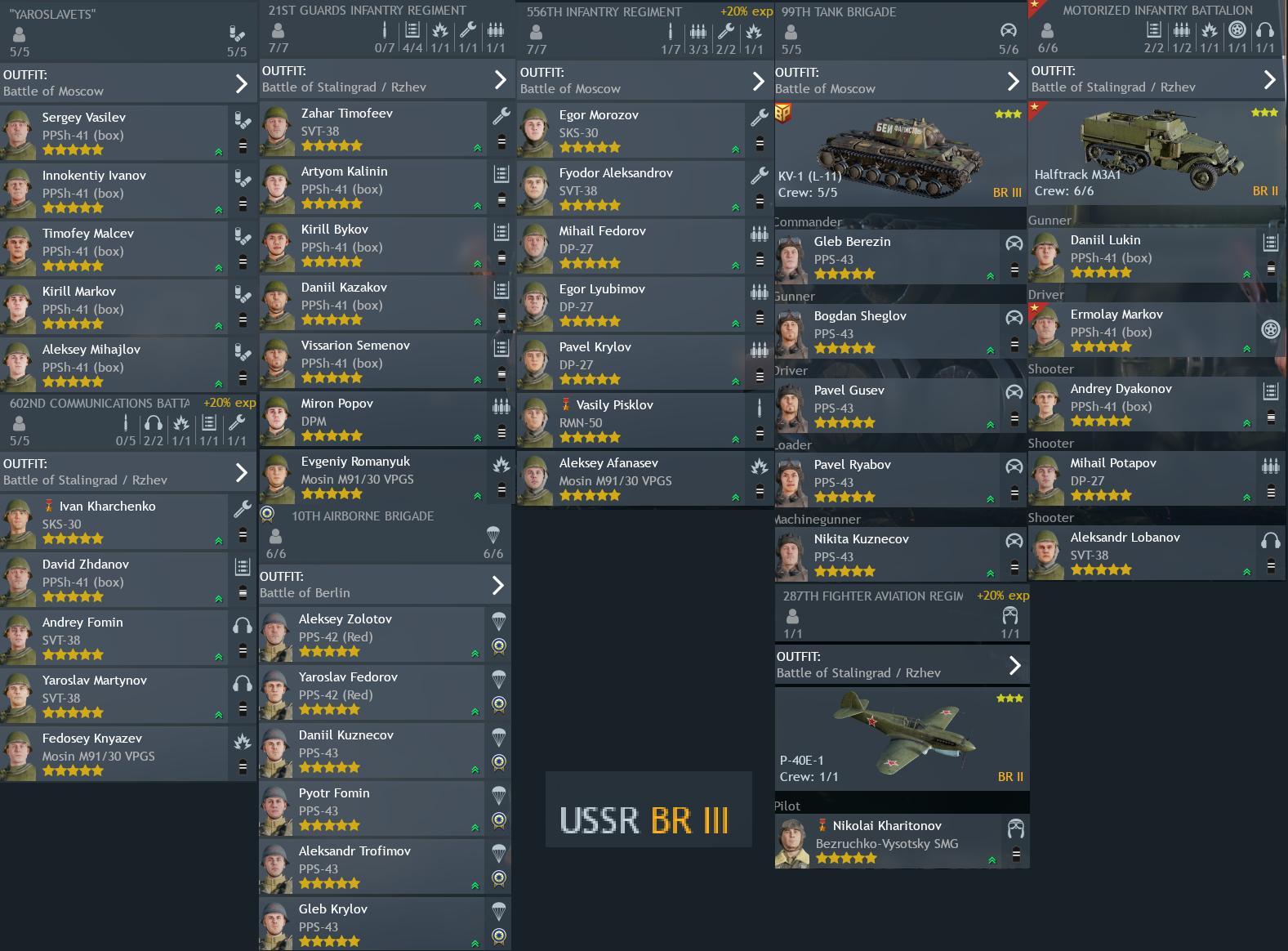
Task: Click Miron Popov's machine gunner ammo icon
Action: point(501,406)
